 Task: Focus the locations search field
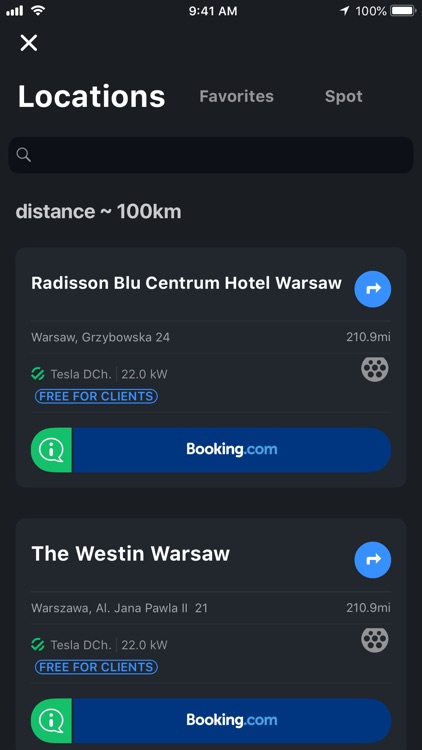tap(211, 155)
